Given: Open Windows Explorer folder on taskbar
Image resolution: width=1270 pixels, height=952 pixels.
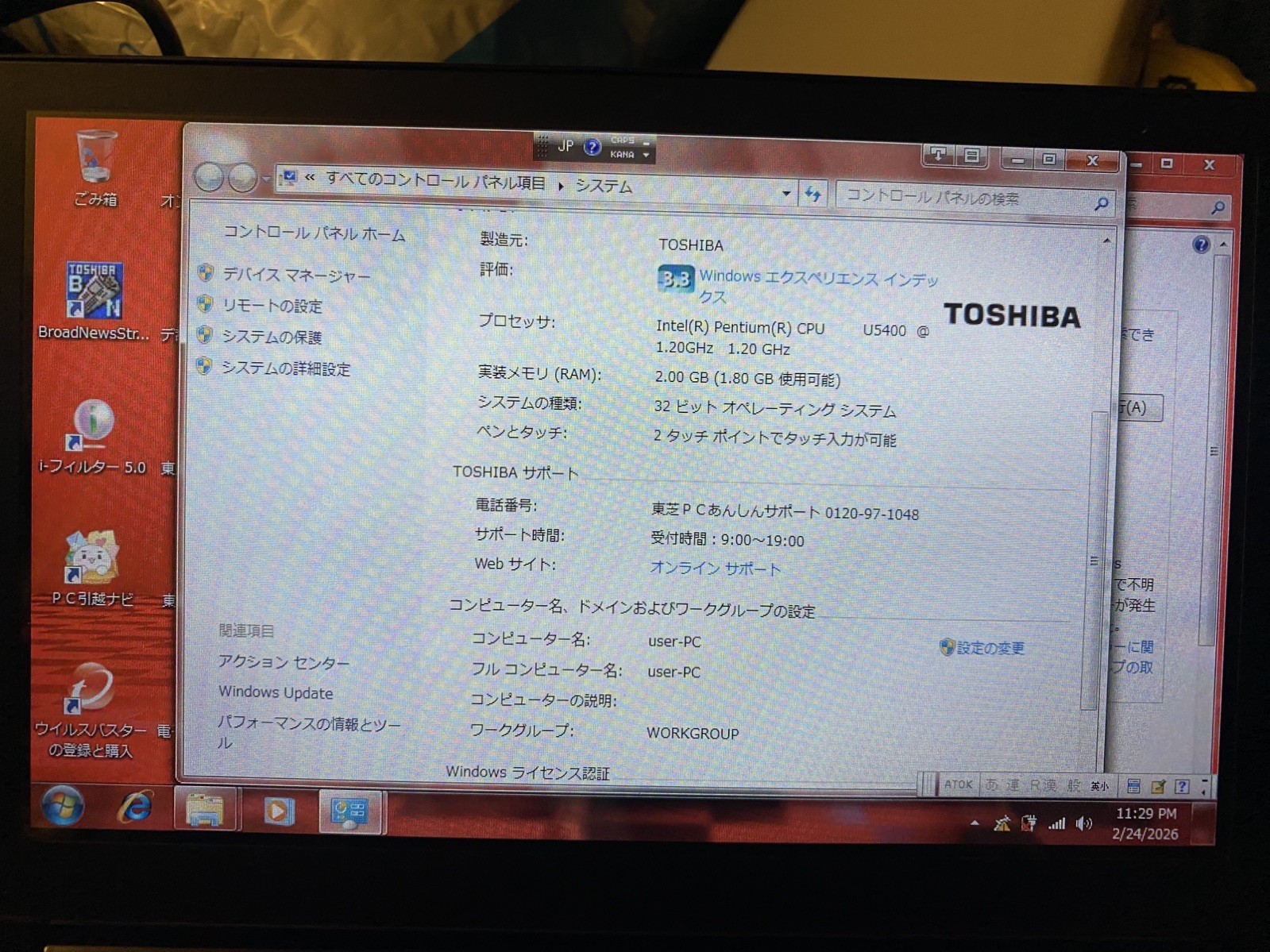Looking at the screenshot, I should 205,810.
